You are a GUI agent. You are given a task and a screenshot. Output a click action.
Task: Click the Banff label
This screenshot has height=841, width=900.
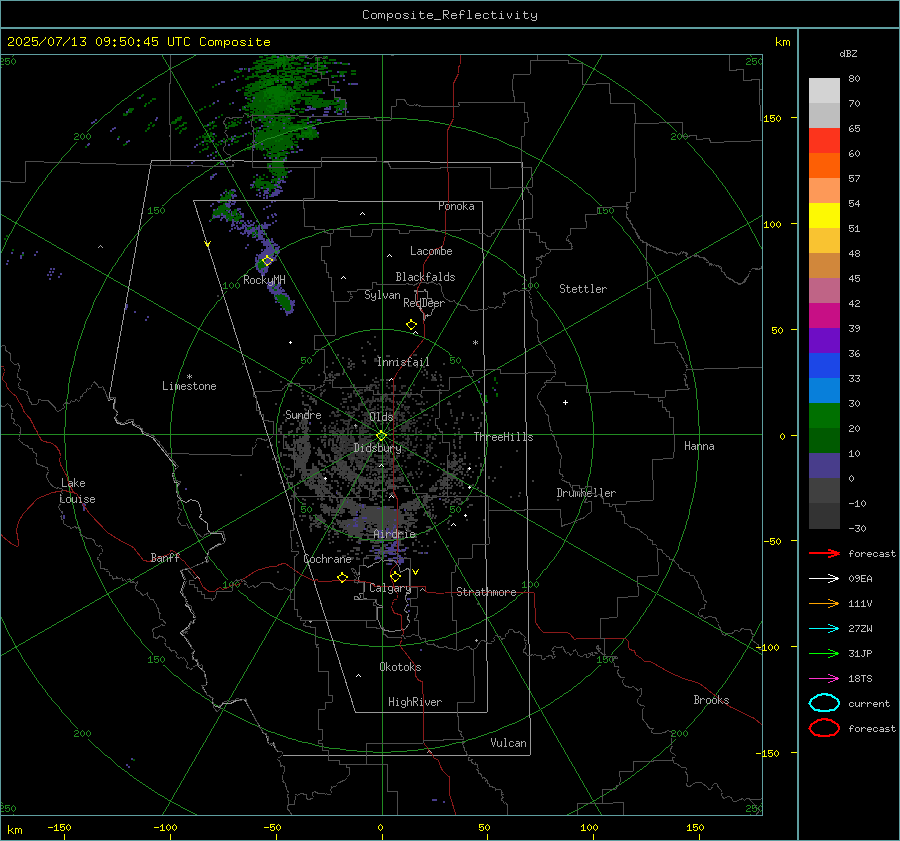coord(165,557)
